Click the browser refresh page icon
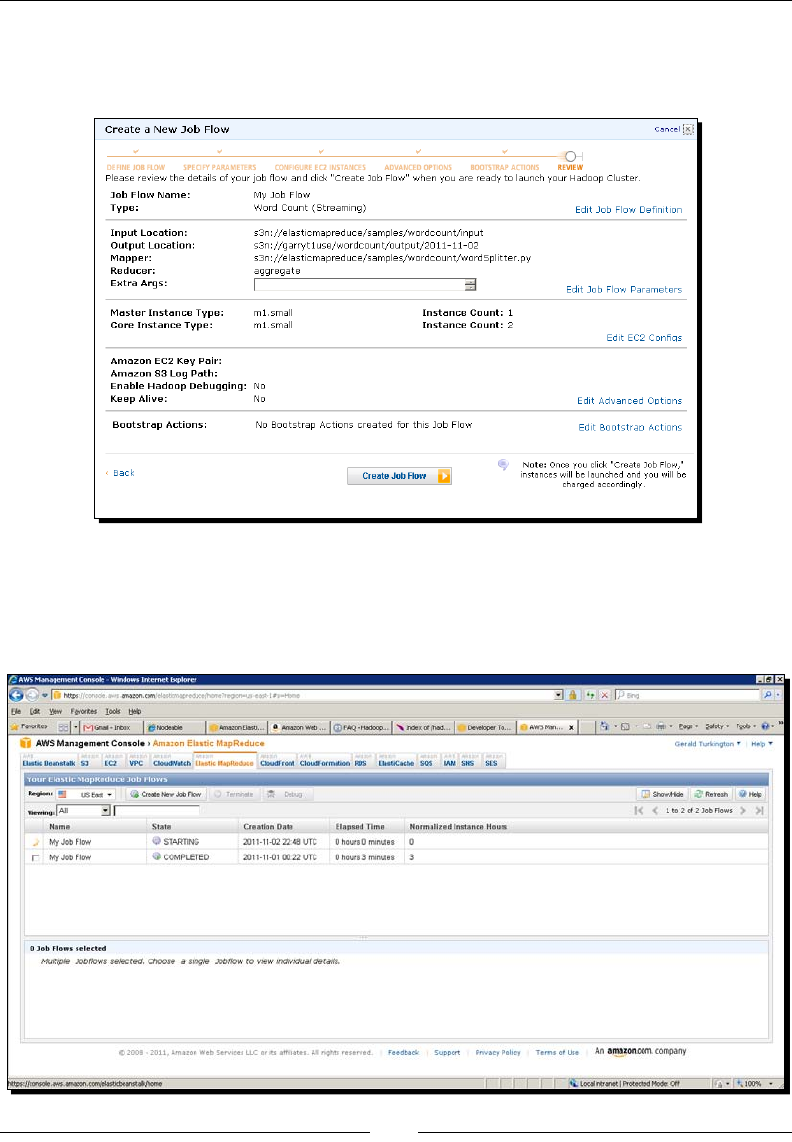The image size is (792, 1142). [x=589, y=696]
